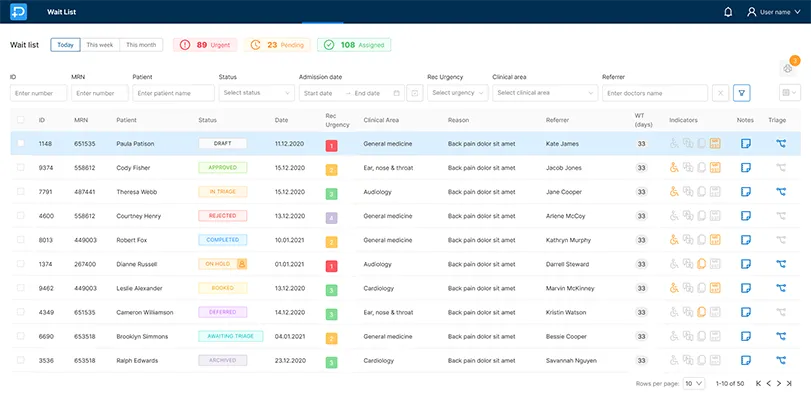Click translate indicator in Paula Patison row
This screenshot has width=811, height=410.
[x=688, y=144]
